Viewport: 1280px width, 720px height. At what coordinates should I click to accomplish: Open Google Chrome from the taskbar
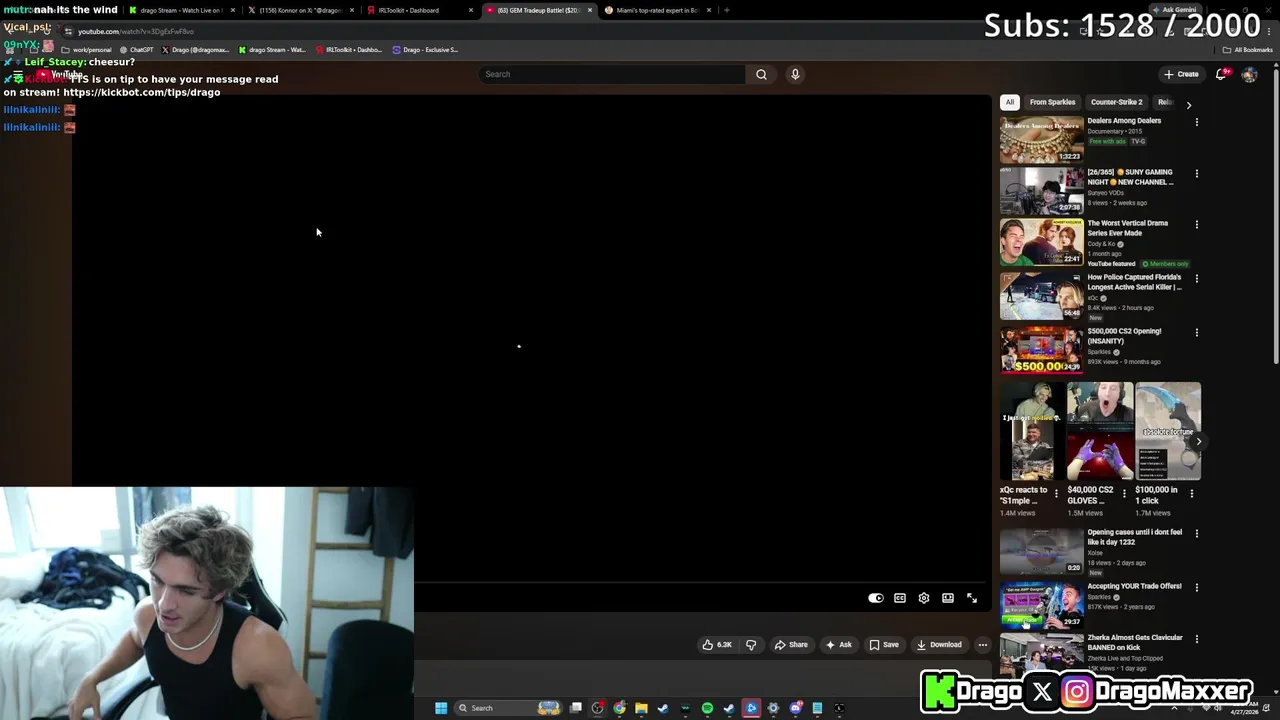coord(620,708)
